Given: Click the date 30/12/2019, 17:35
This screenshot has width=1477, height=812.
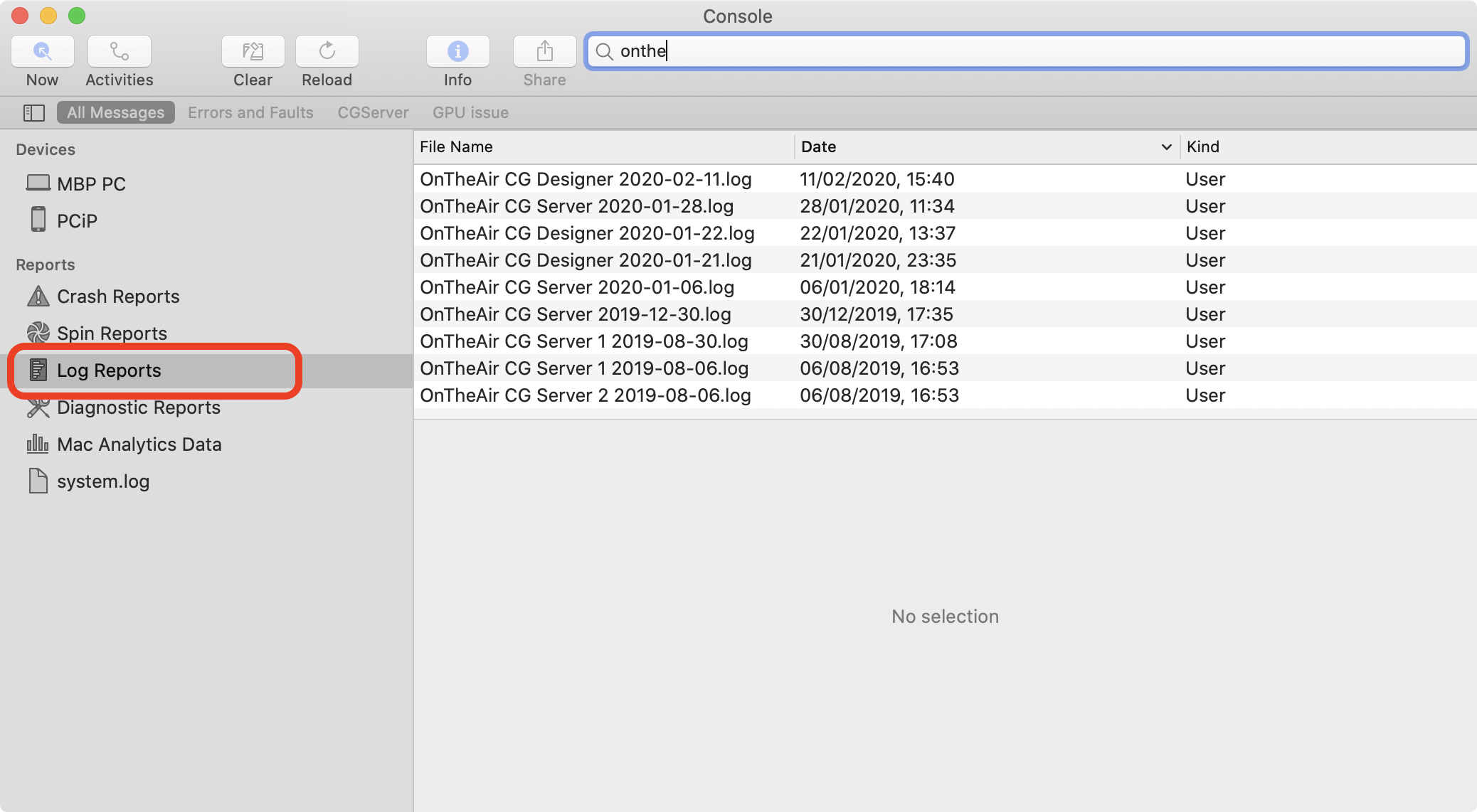Looking at the screenshot, I should coord(877,314).
